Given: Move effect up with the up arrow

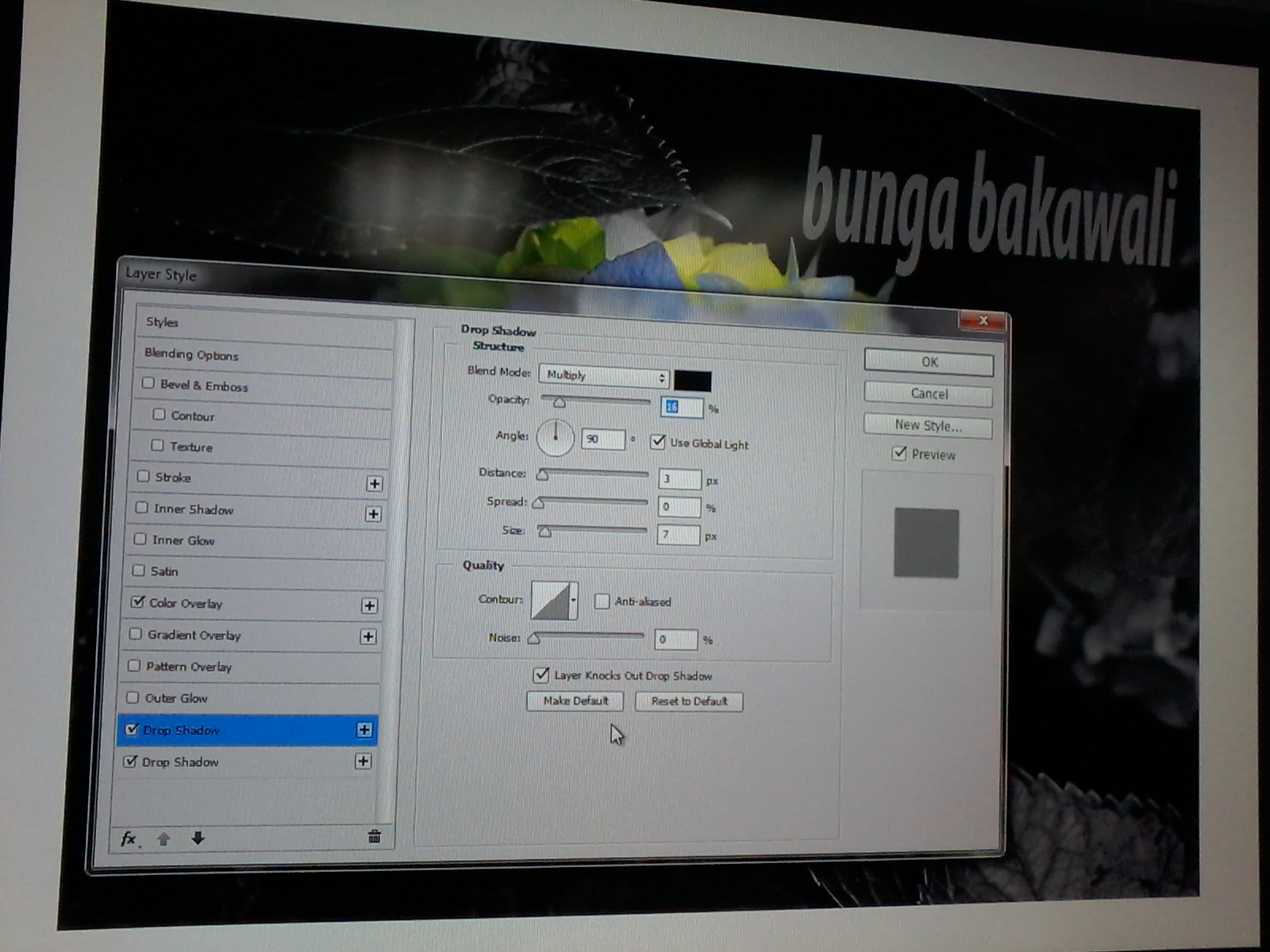Looking at the screenshot, I should click(x=164, y=839).
